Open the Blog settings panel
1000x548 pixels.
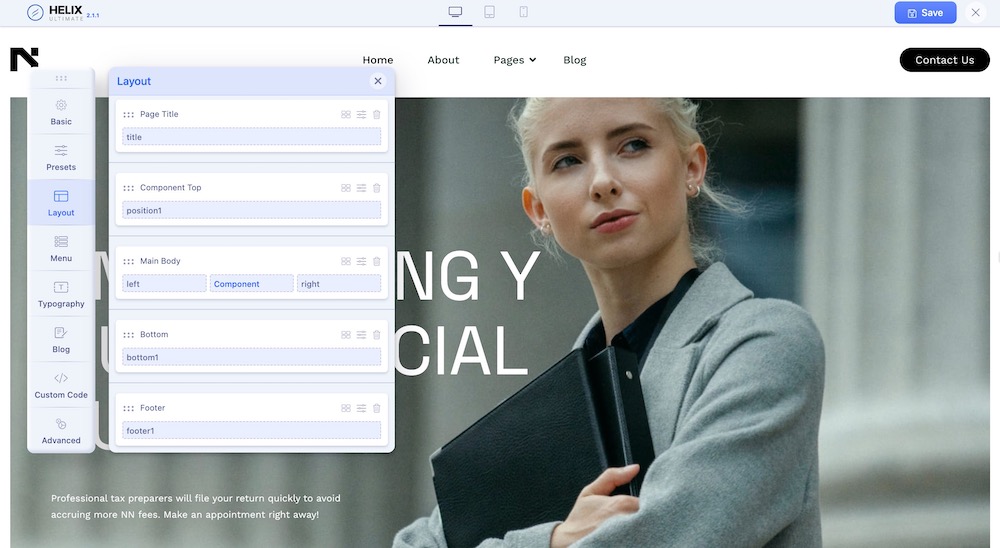tap(61, 339)
